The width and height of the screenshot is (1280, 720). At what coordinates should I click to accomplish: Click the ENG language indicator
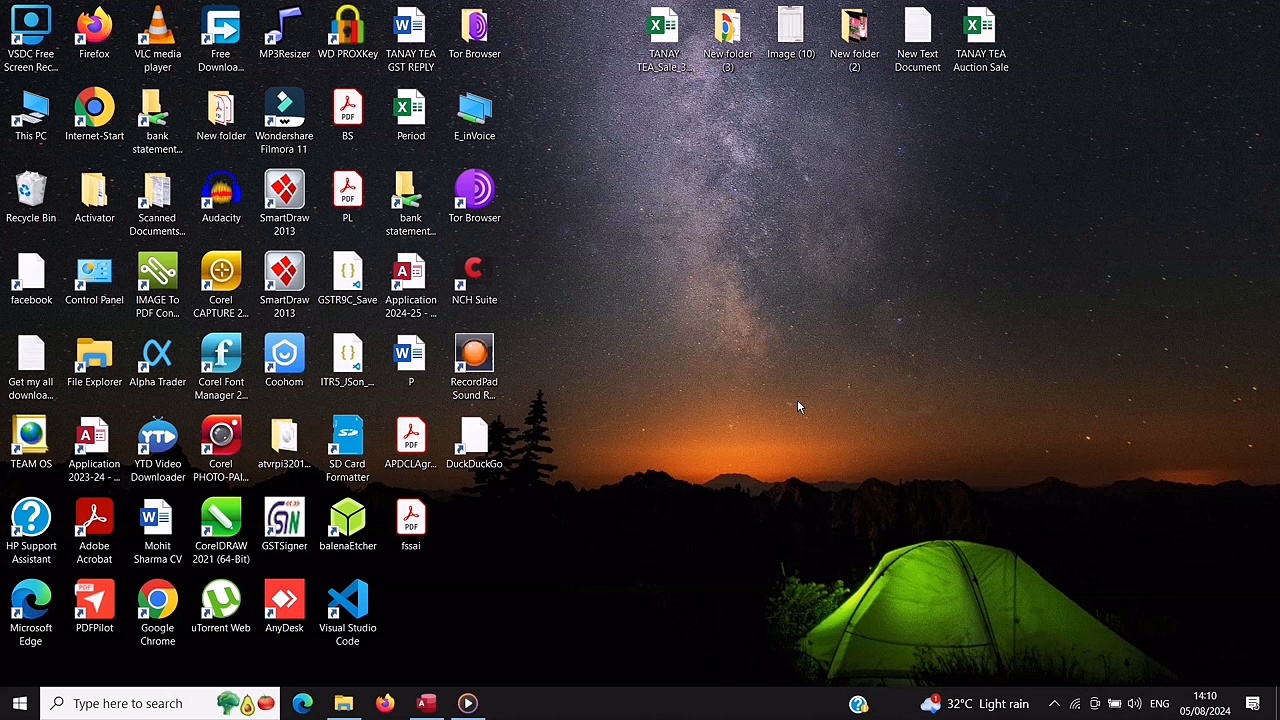[1159, 703]
